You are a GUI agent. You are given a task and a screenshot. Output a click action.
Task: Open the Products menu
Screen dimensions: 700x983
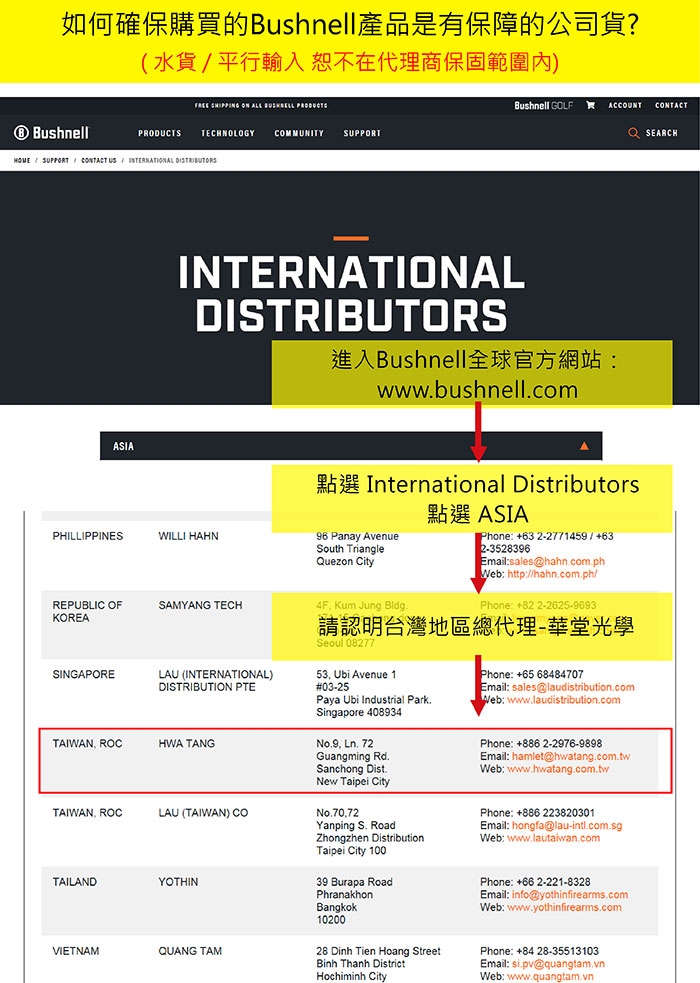pos(160,133)
